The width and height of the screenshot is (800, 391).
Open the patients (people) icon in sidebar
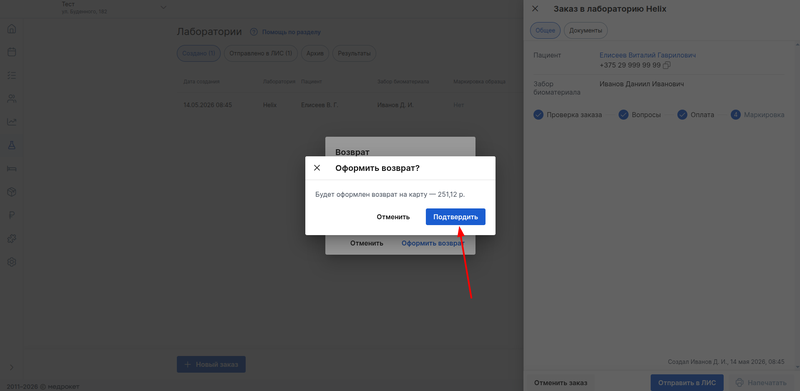point(12,99)
